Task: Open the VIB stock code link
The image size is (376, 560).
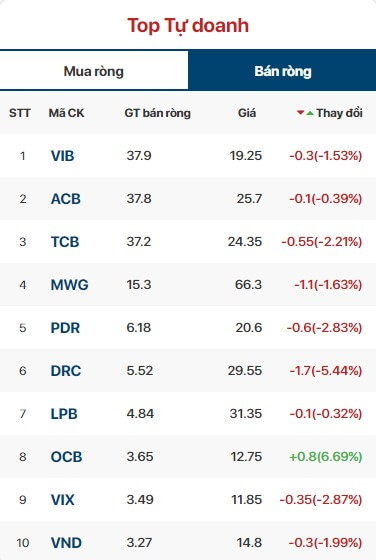Action: tap(62, 156)
